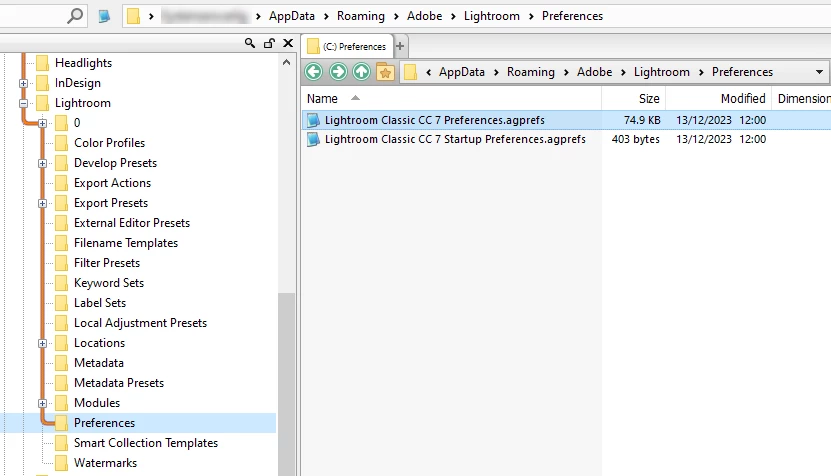Select the Headlights folder in tree
831x476 pixels.
click(x=83, y=63)
